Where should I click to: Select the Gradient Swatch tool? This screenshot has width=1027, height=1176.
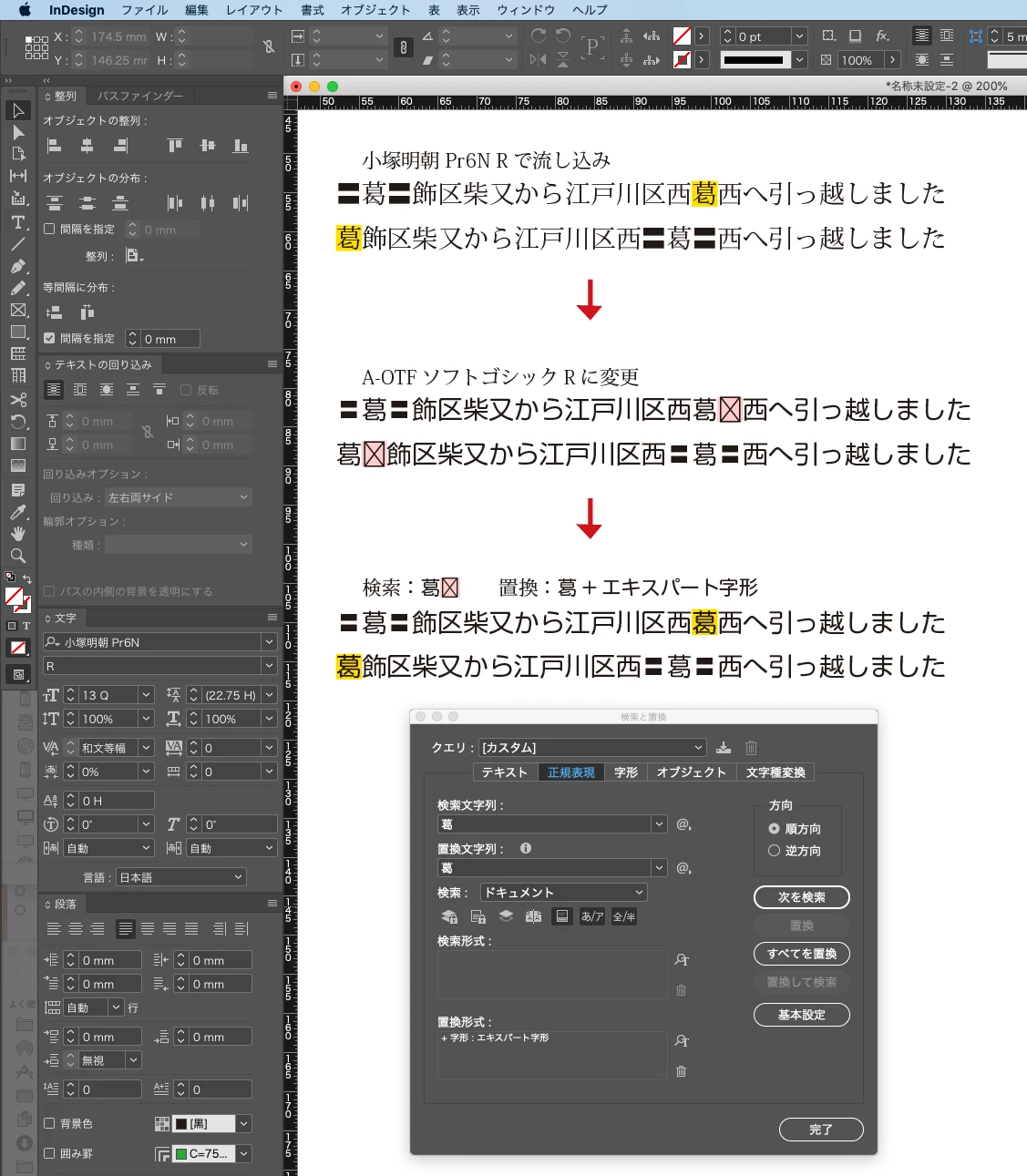click(x=18, y=444)
